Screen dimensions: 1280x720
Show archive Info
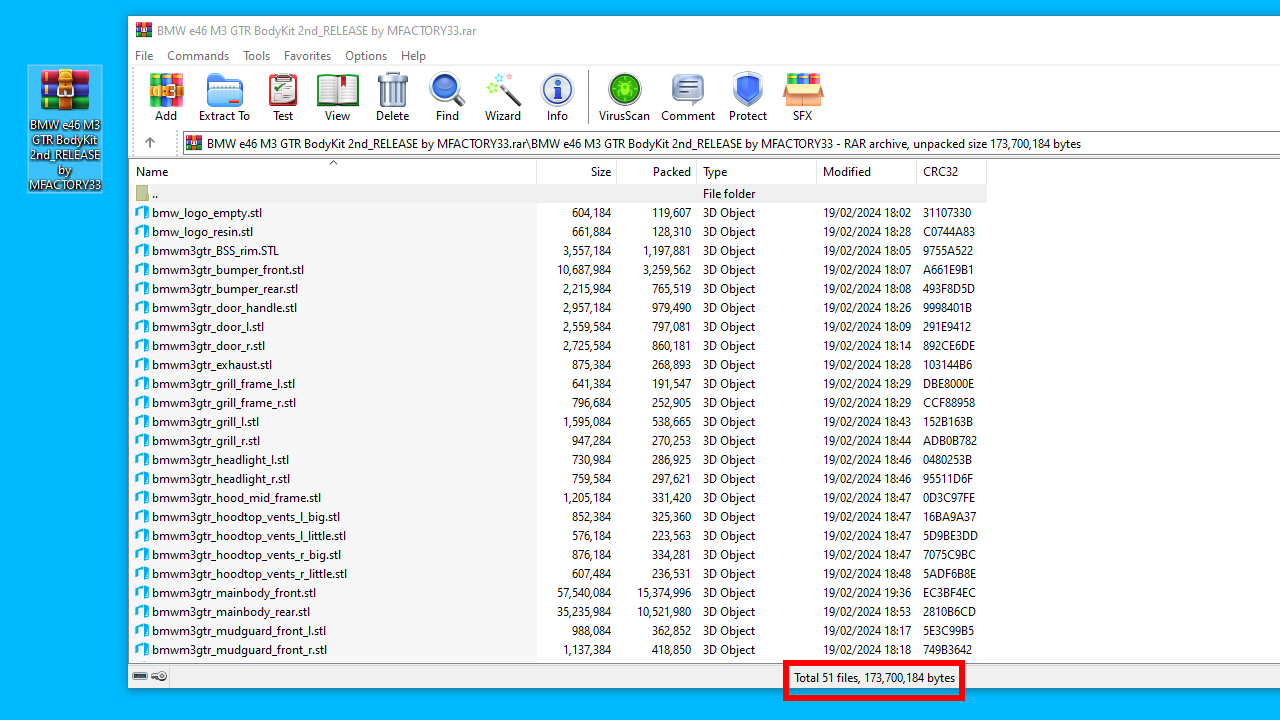[557, 97]
